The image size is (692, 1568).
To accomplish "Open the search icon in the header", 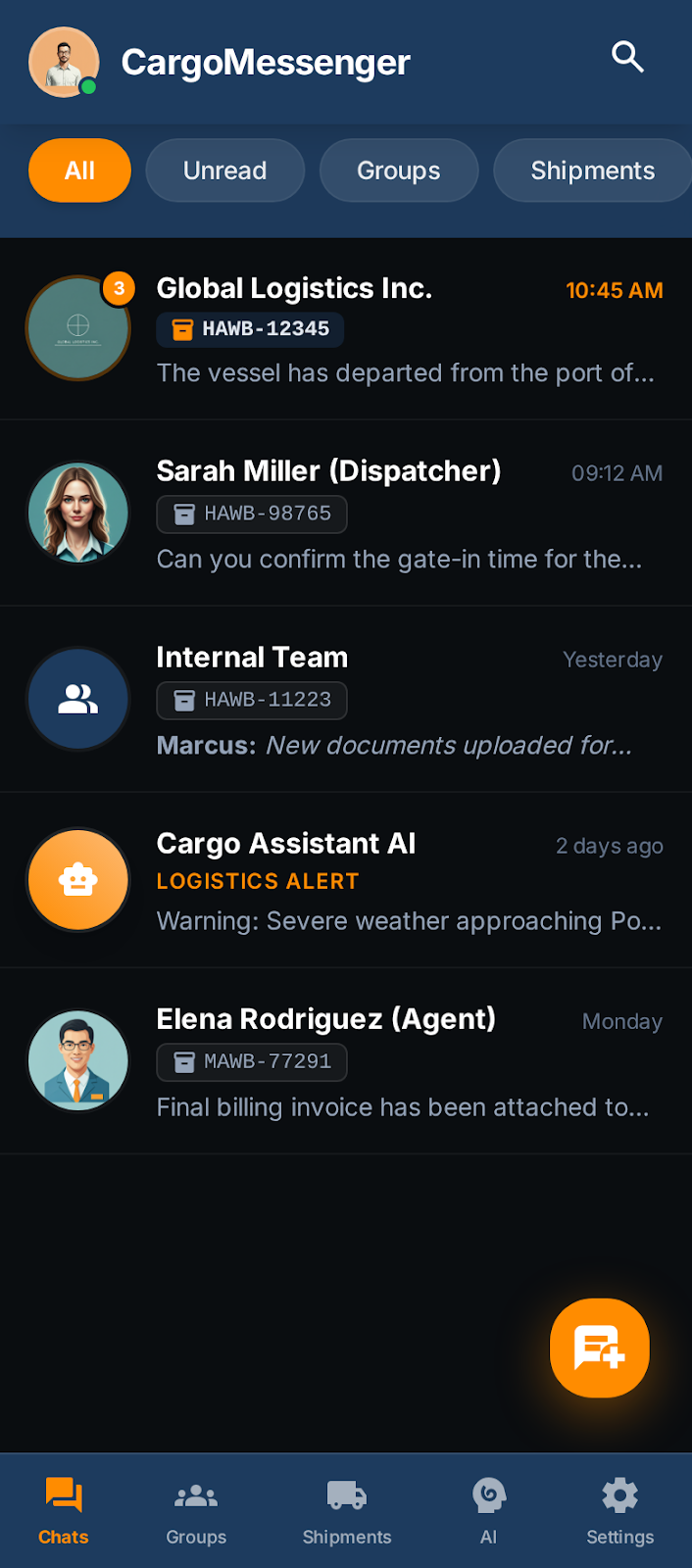I will [x=627, y=59].
